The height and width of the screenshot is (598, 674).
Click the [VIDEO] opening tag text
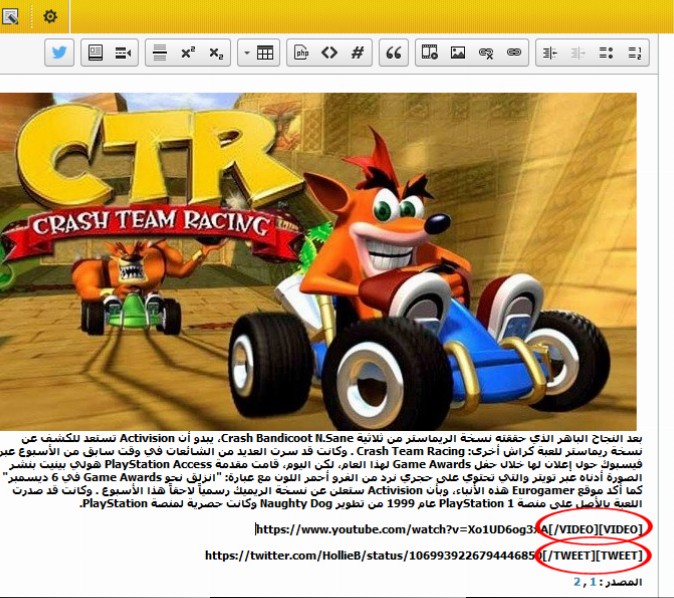point(621,529)
